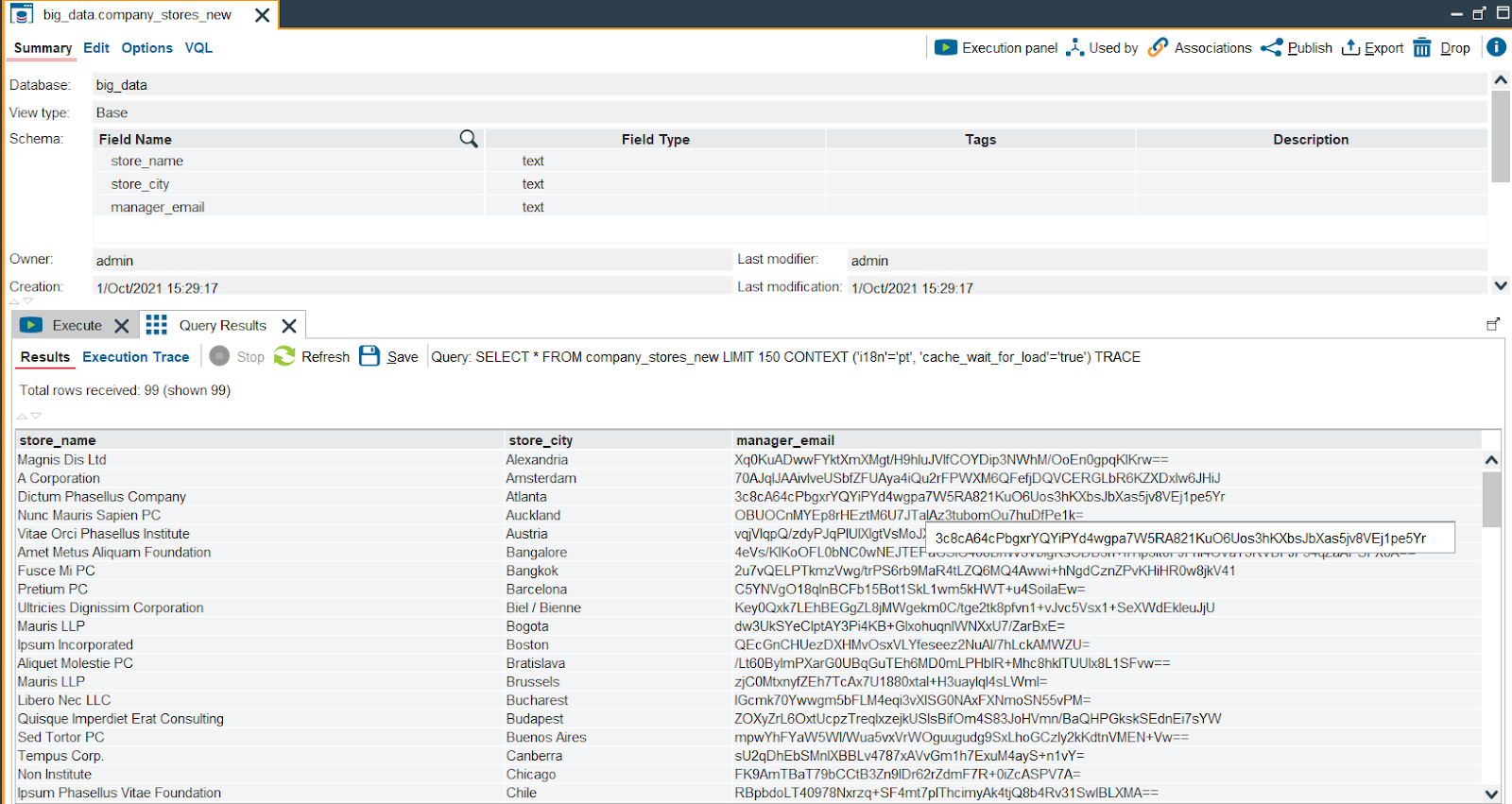Close the Query Results tab

pyautogui.click(x=289, y=326)
